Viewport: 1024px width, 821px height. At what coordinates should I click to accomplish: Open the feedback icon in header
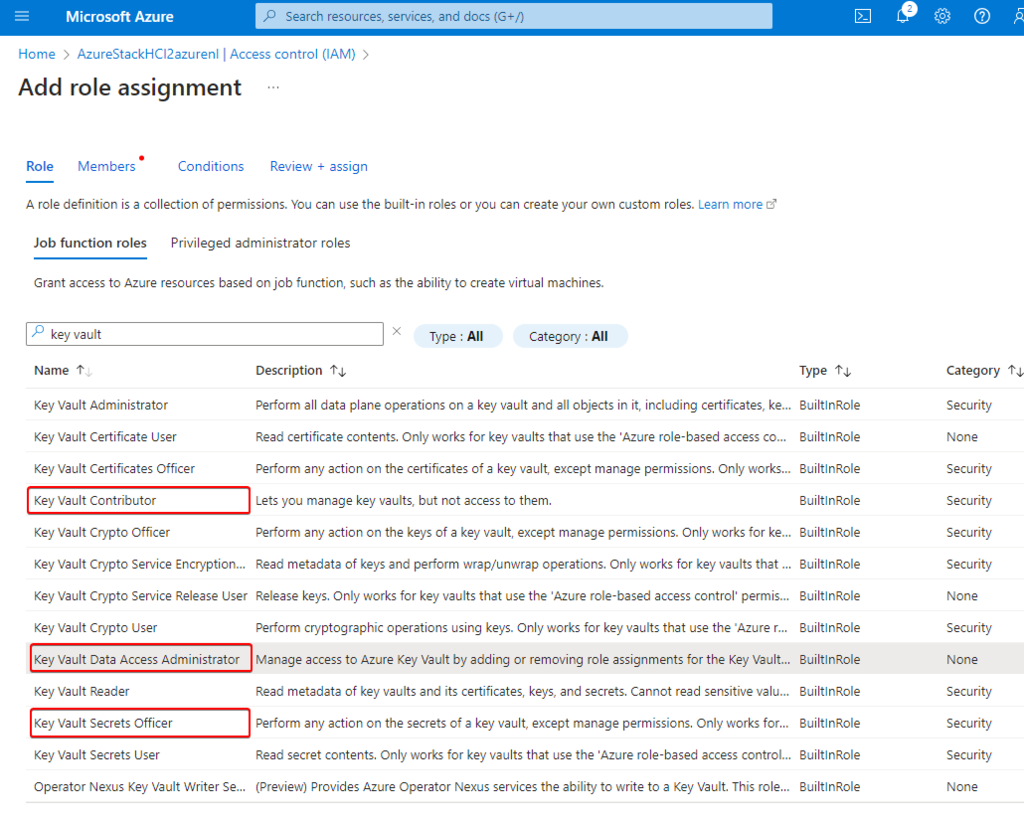[1016, 16]
